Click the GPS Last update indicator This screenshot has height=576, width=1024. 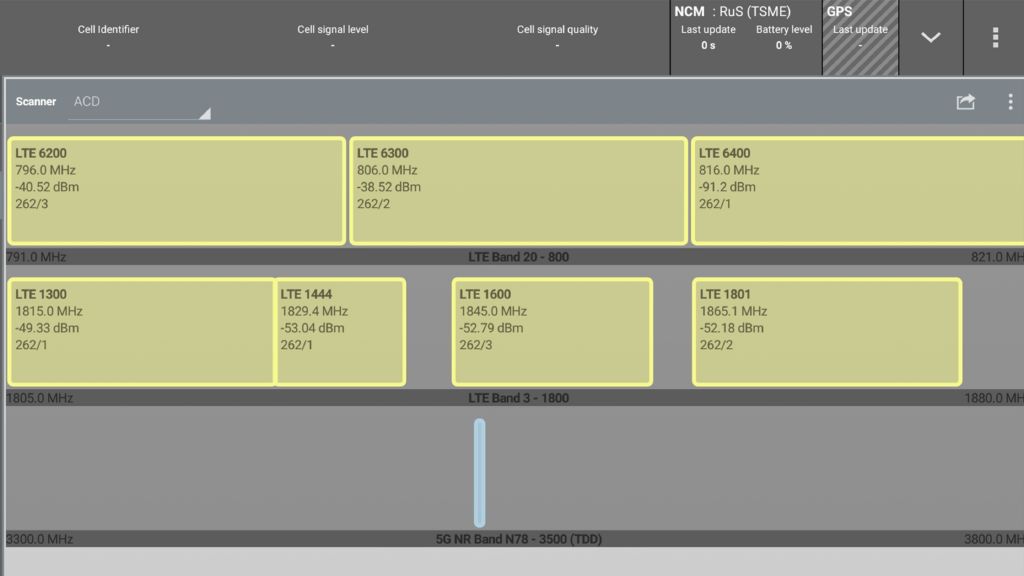pyautogui.click(x=859, y=36)
